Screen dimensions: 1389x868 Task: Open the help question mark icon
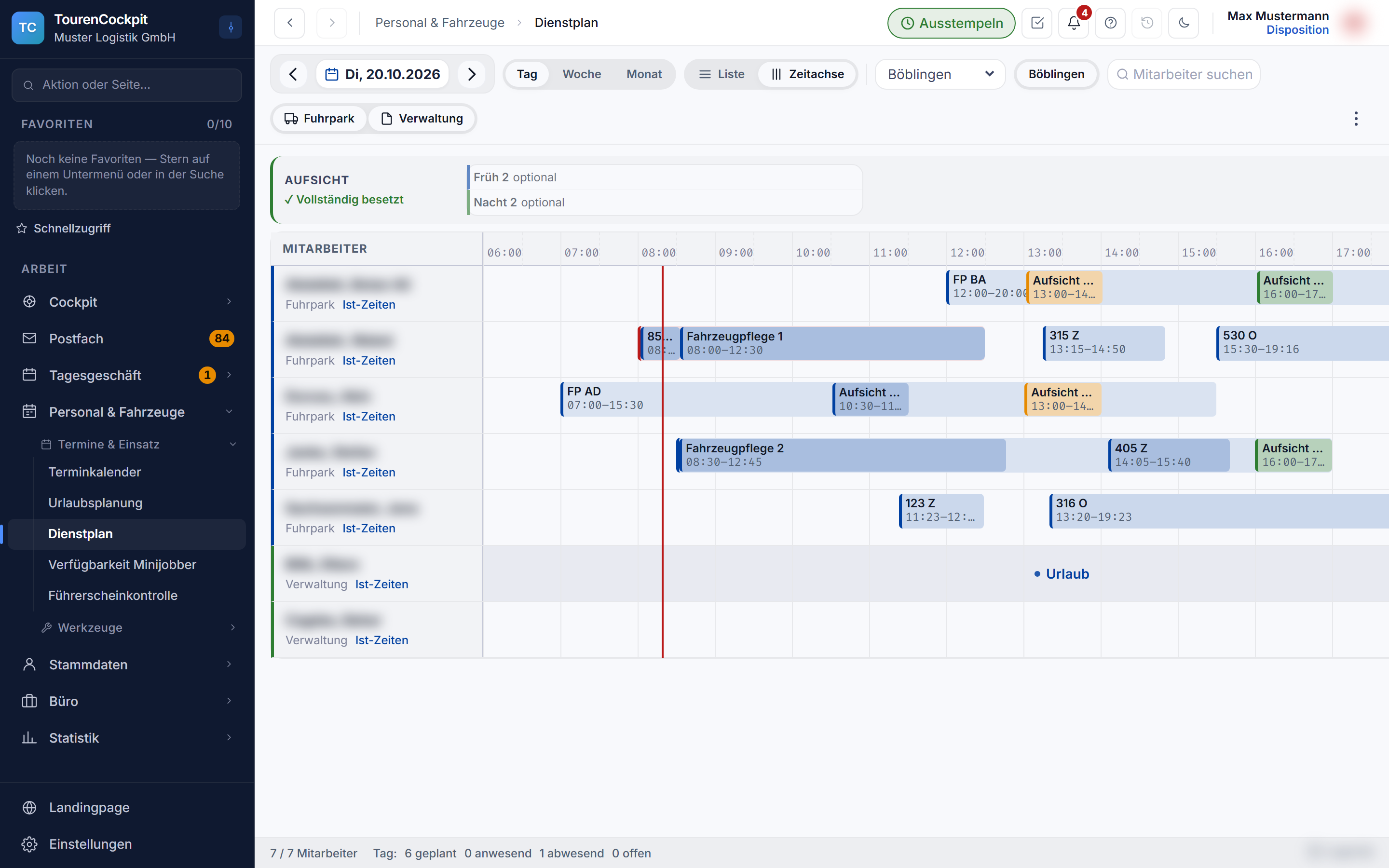tap(1110, 23)
